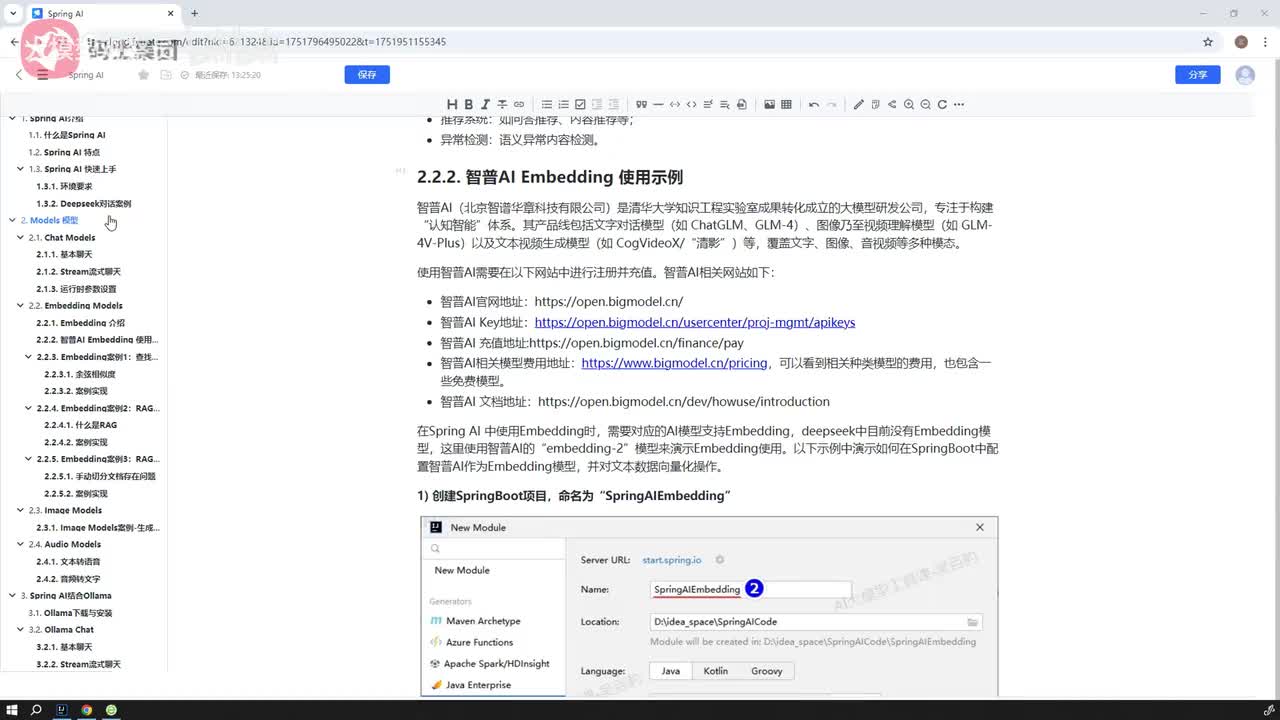Jump to 2.1.2. Stream流式聊天 outline entry
This screenshot has width=1280, height=720.
click(78, 272)
